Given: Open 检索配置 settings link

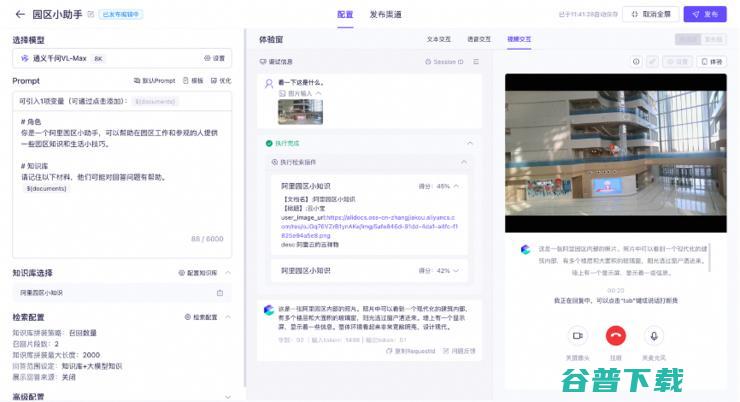Looking at the screenshot, I should coord(201,317).
